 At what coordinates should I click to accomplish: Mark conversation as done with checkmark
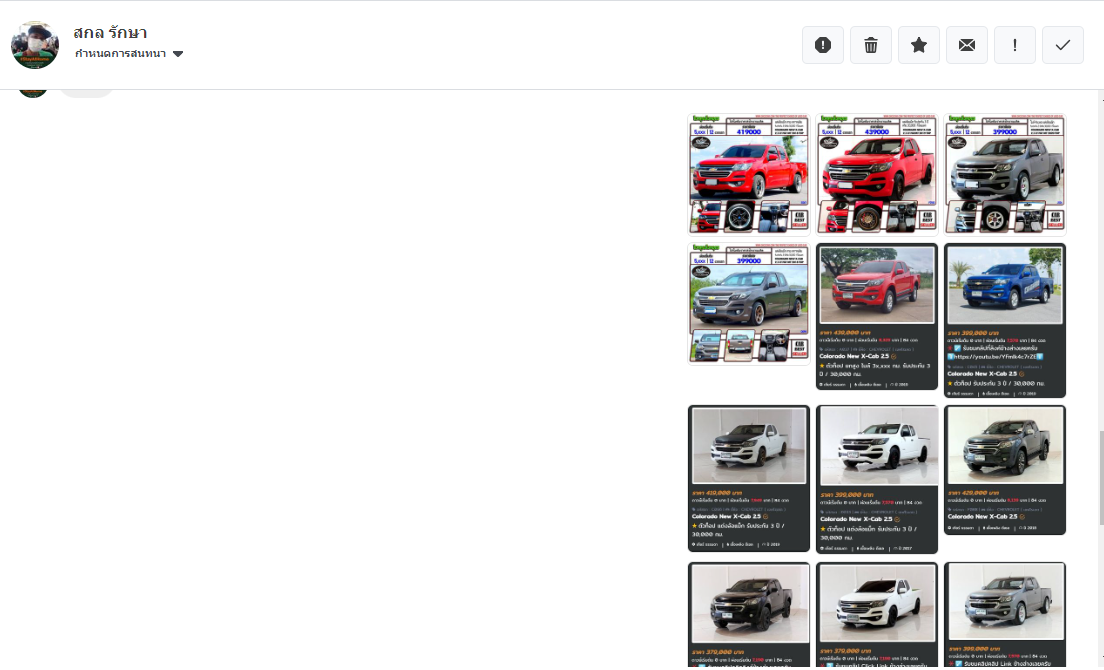pos(1063,45)
